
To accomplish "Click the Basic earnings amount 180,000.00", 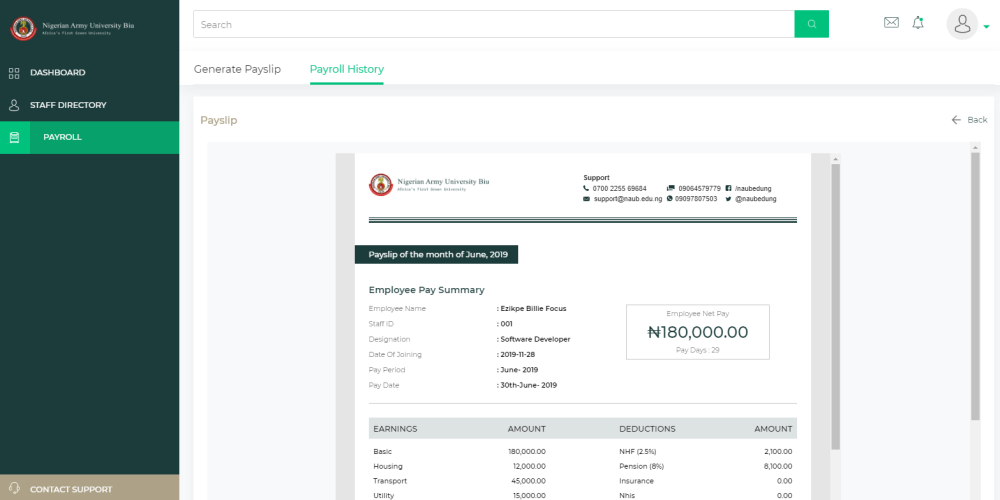I will (x=527, y=452).
